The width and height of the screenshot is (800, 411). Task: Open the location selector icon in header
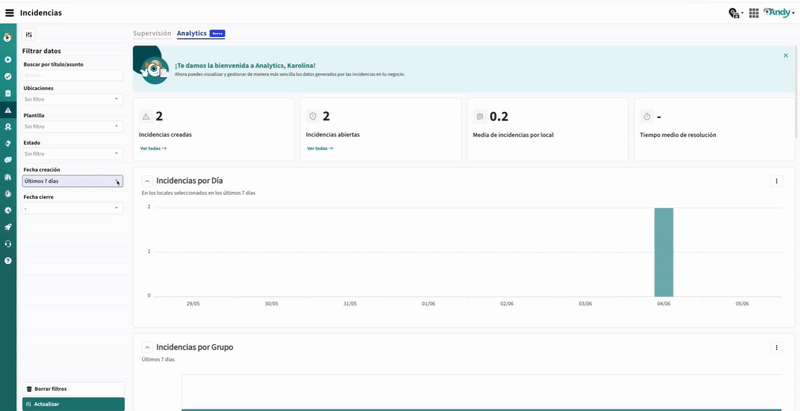tap(735, 13)
